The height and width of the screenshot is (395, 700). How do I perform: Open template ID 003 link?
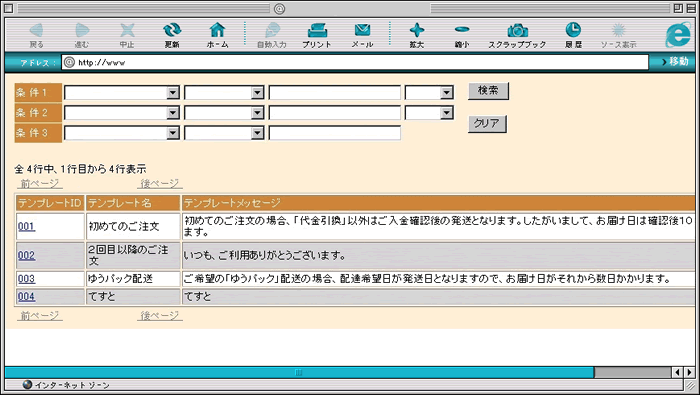pyautogui.click(x=26, y=279)
